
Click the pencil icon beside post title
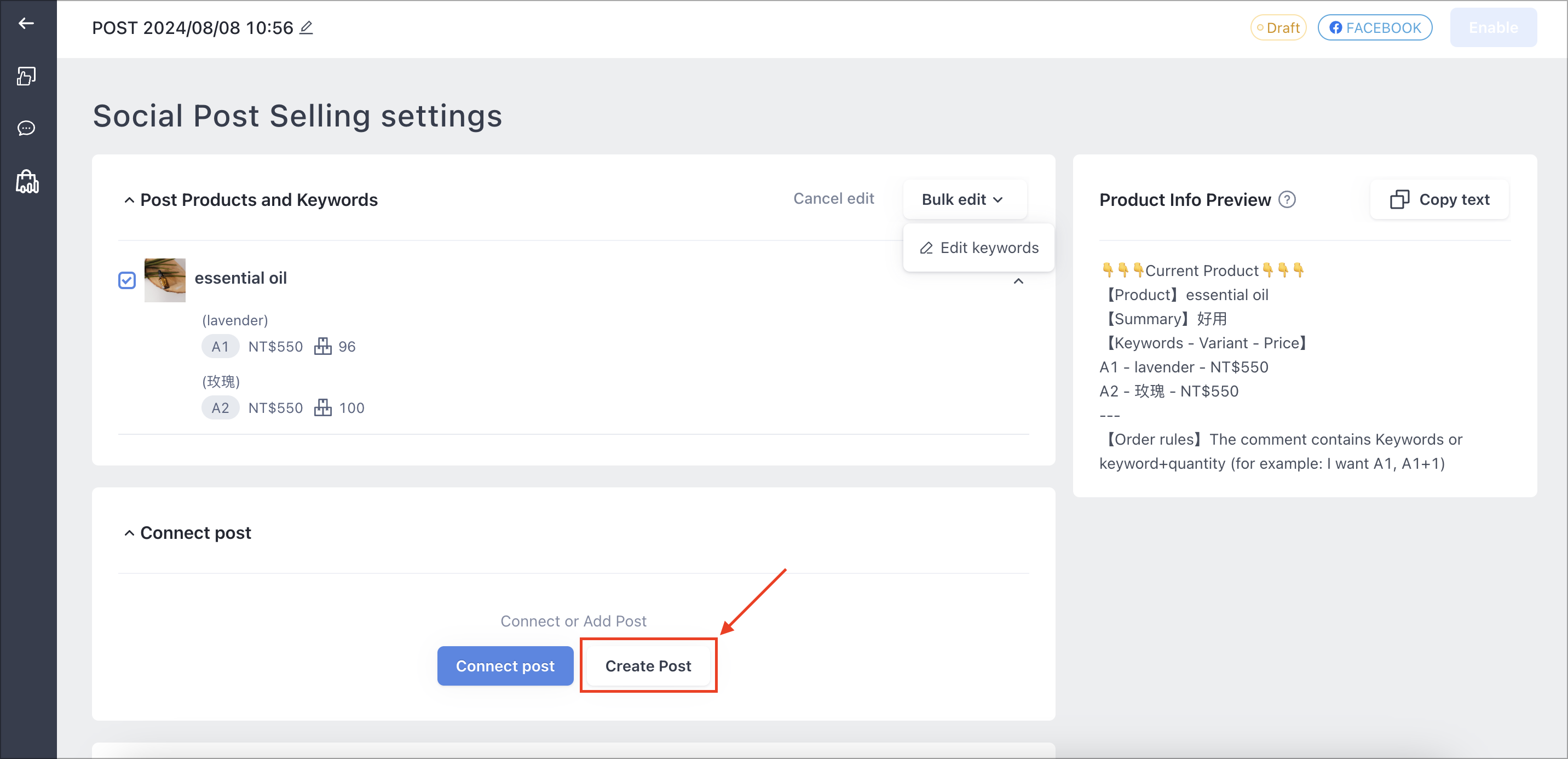click(306, 28)
